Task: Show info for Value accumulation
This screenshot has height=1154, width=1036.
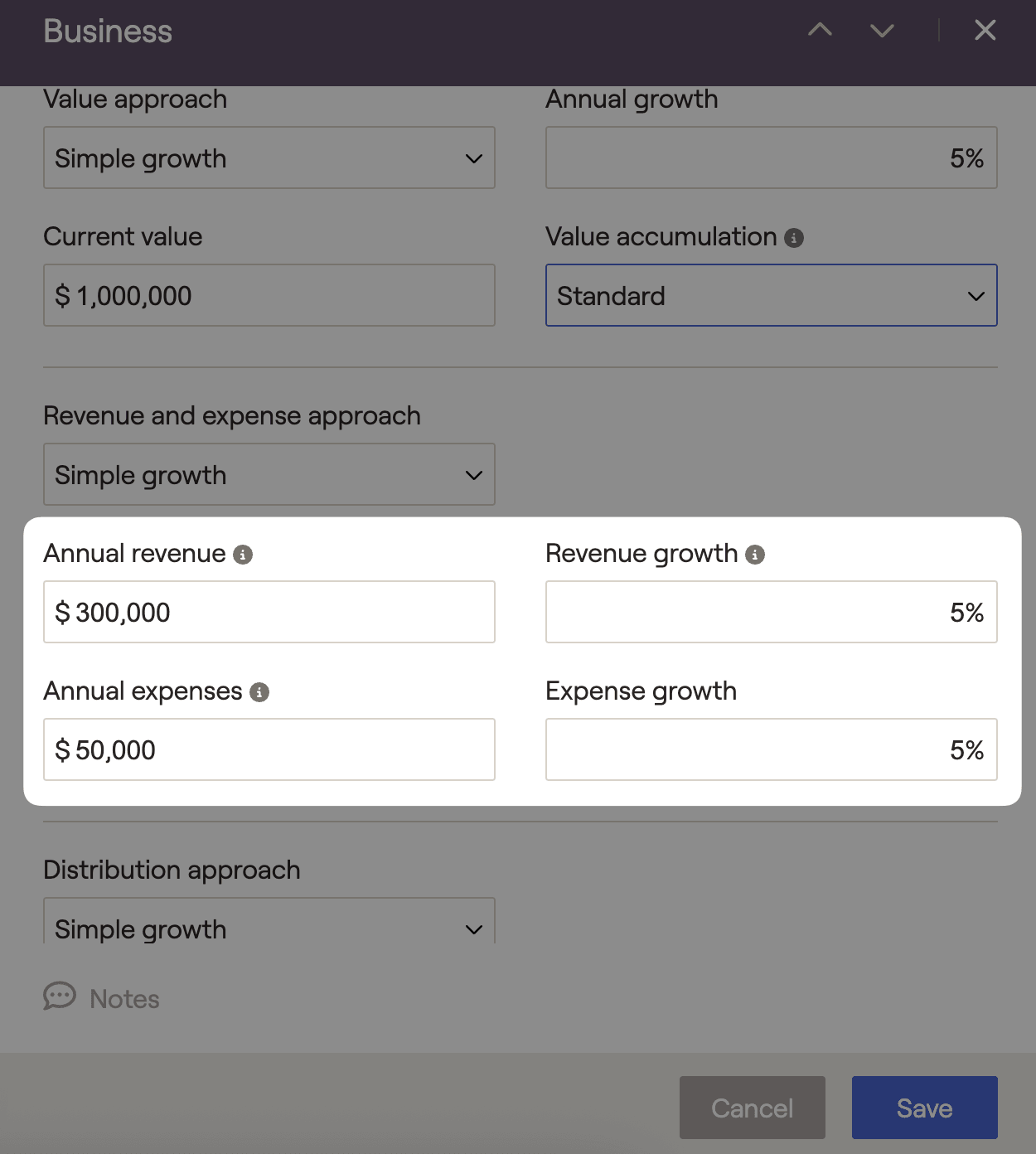Action: pos(794,239)
